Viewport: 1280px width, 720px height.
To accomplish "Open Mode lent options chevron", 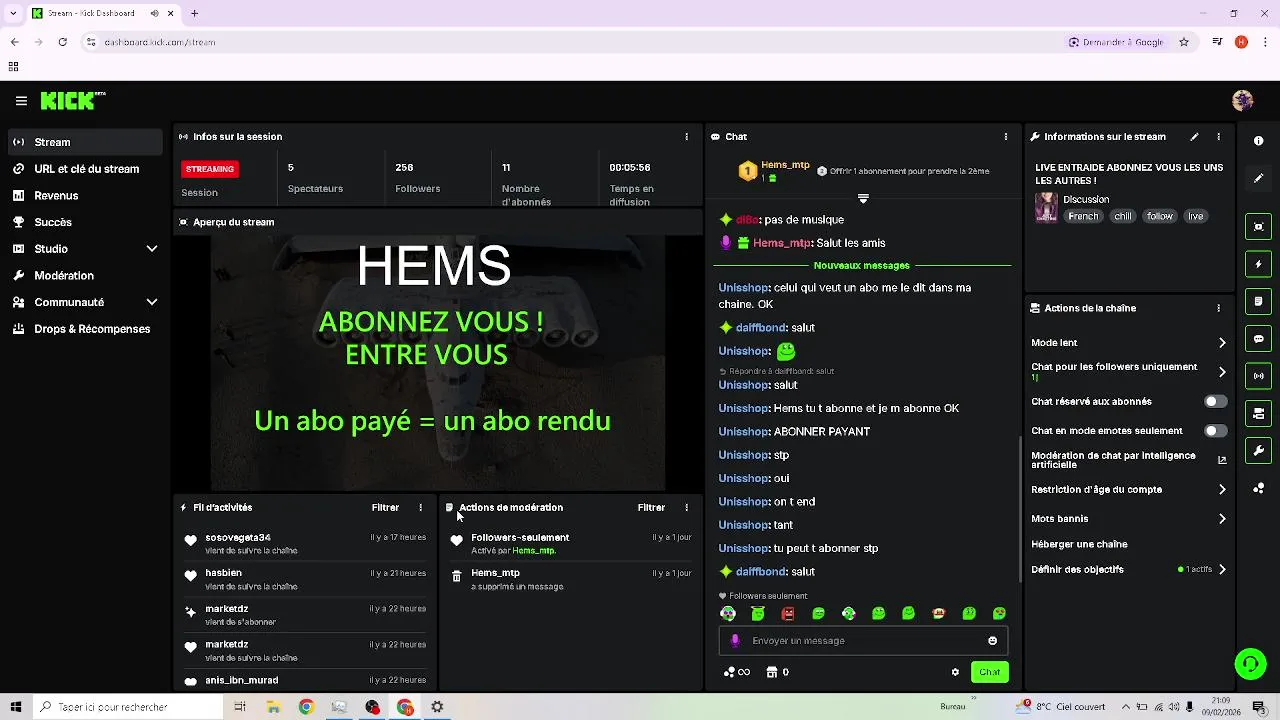I will (1222, 343).
